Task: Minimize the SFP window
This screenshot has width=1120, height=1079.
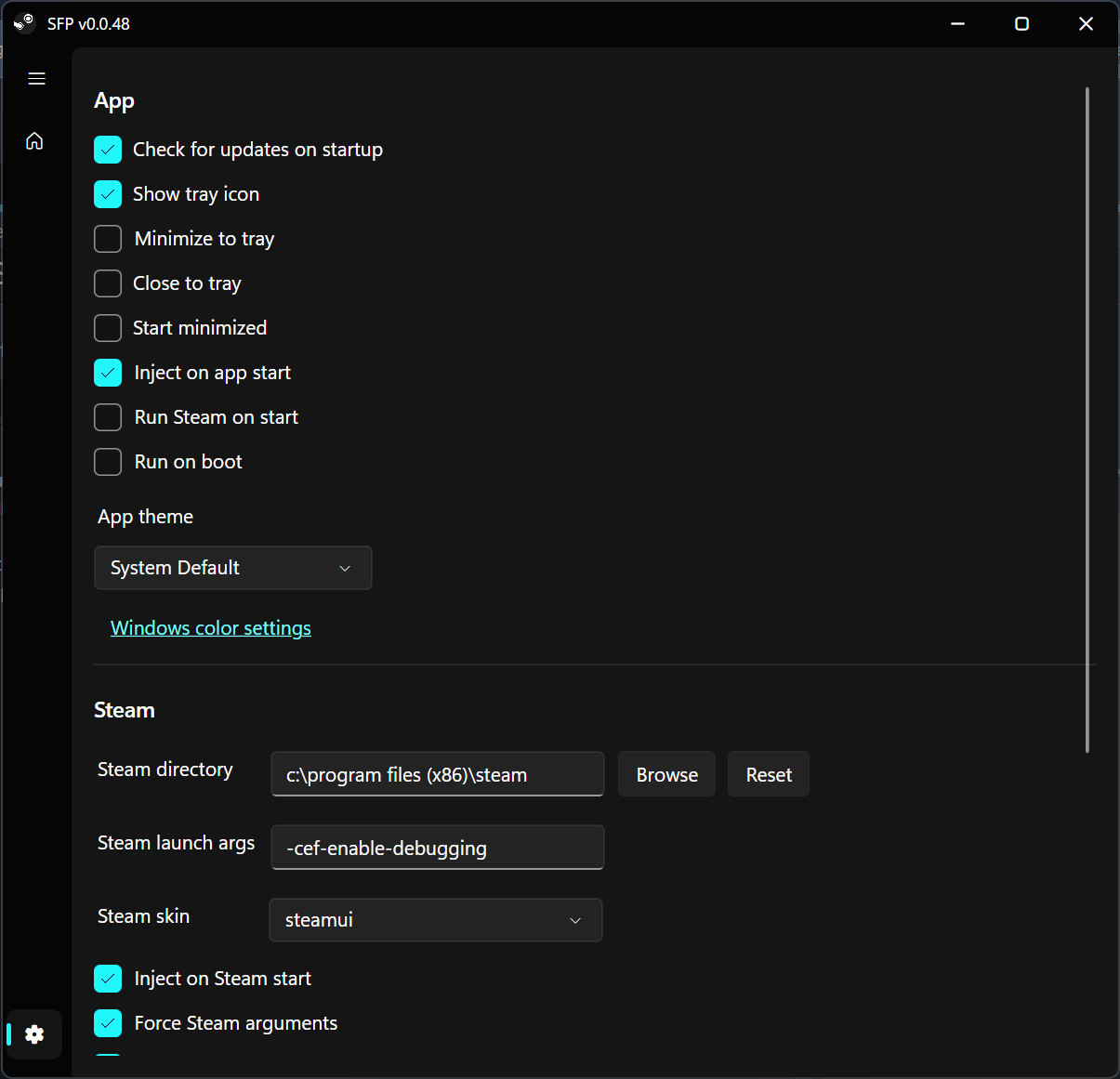Action: point(958,24)
